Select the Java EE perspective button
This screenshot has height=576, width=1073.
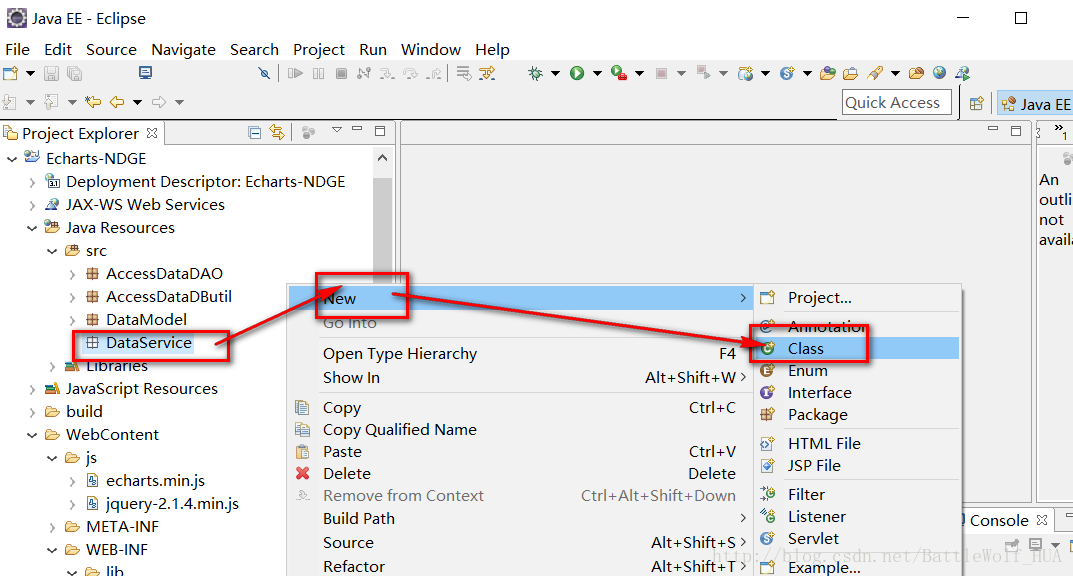click(x=1035, y=104)
